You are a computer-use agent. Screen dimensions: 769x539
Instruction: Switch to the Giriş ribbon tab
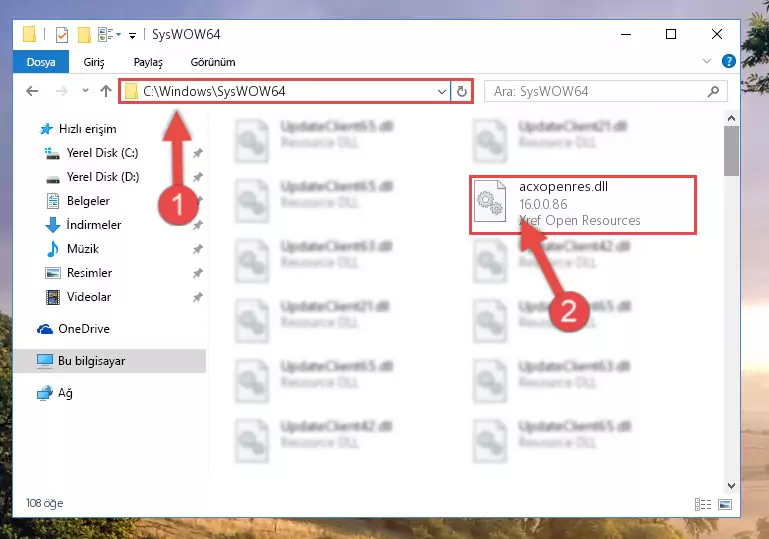click(94, 62)
